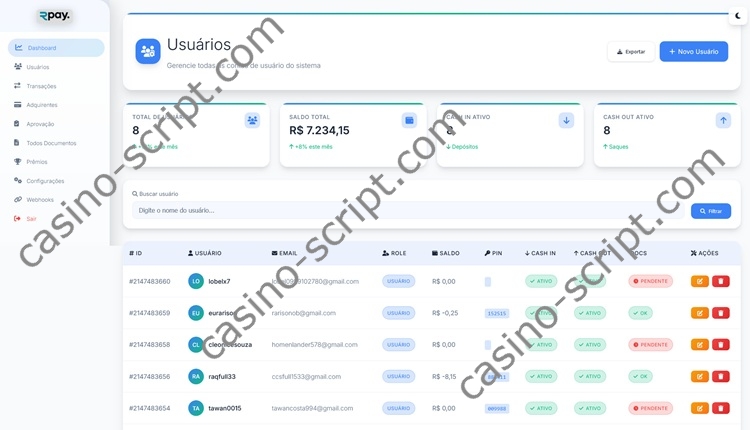Click the Total de Usuários group icon

tap(252, 120)
